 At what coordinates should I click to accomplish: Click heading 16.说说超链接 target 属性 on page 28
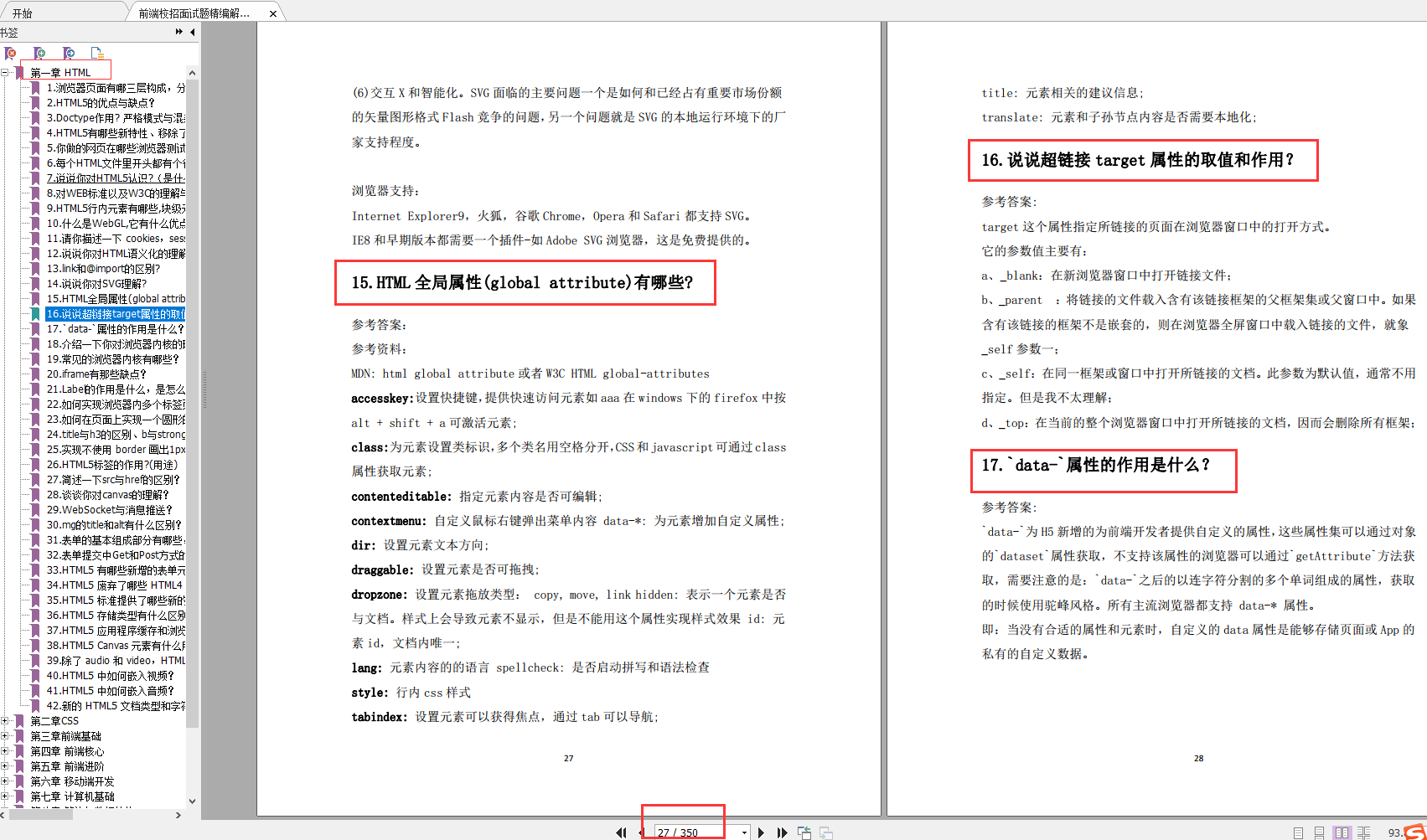pyautogui.click(x=1138, y=160)
